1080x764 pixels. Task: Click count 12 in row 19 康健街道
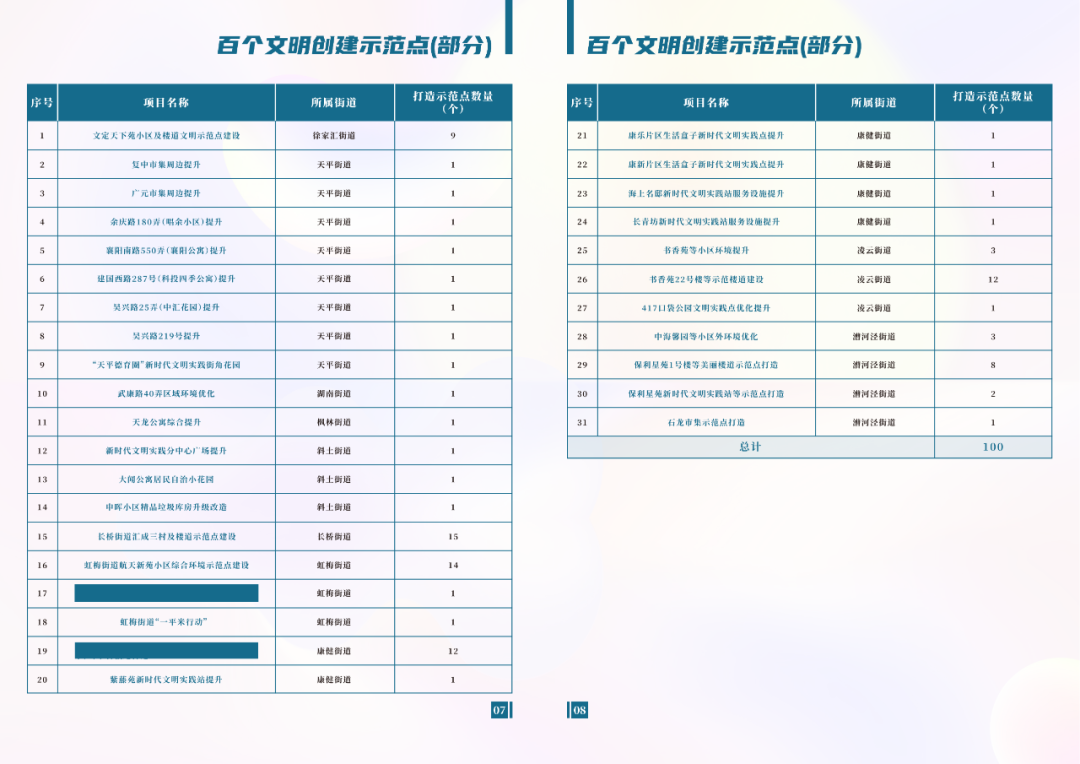[453, 651]
